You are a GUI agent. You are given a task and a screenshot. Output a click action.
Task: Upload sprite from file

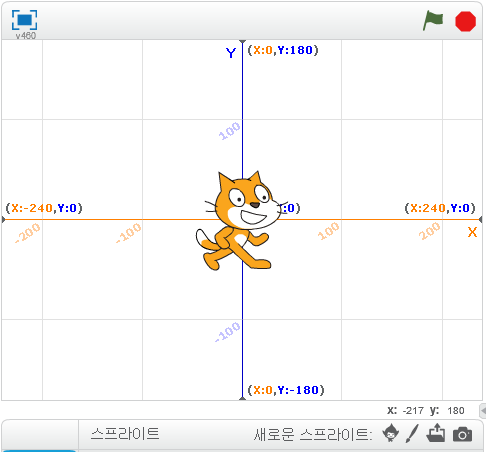click(436, 433)
